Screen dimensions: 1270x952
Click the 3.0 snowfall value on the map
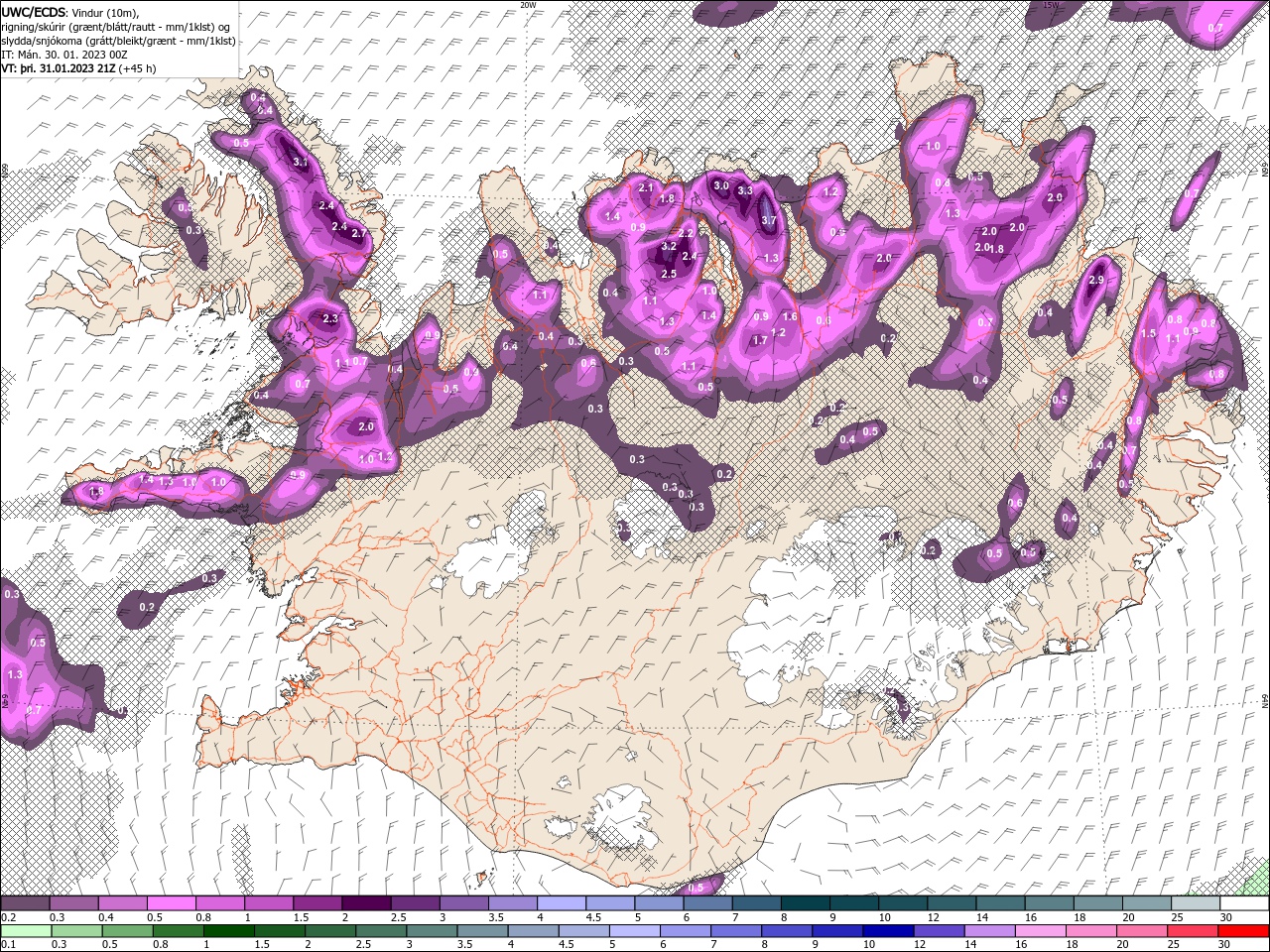[721, 186]
